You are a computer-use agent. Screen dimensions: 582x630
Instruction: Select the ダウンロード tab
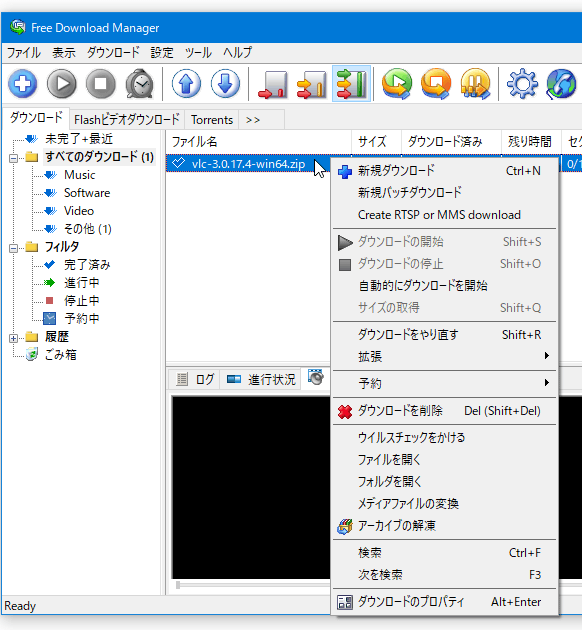36,118
